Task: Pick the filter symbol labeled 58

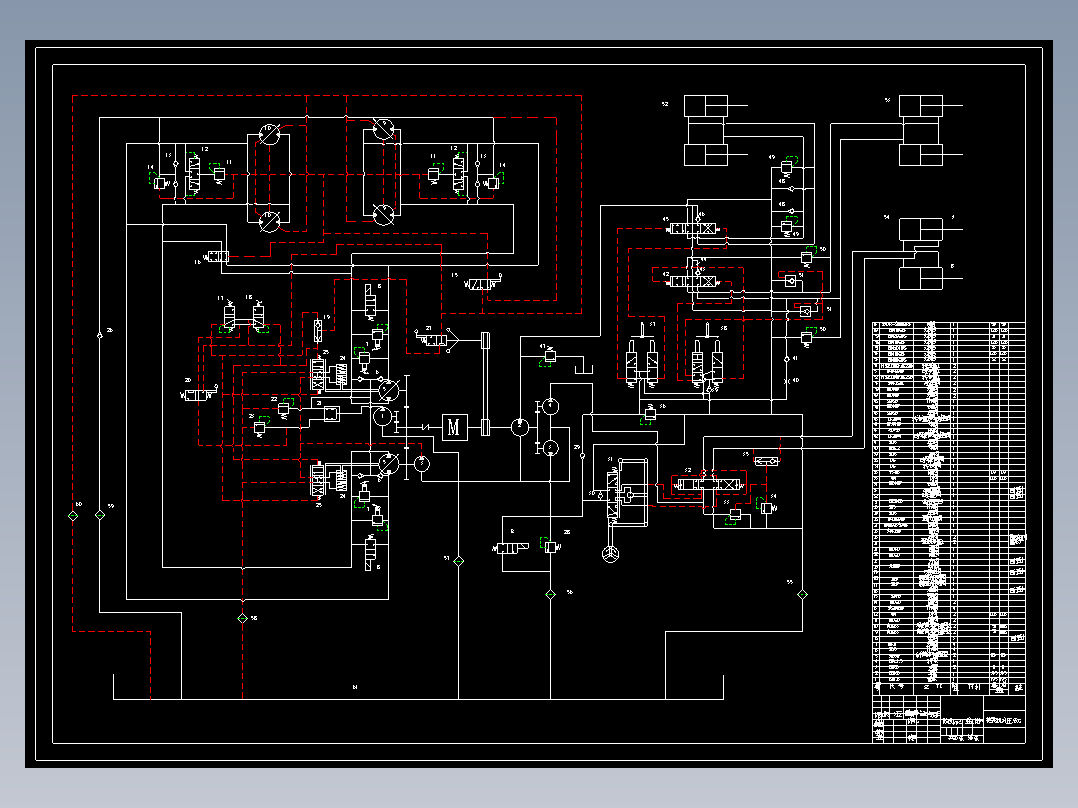Action: (243, 618)
